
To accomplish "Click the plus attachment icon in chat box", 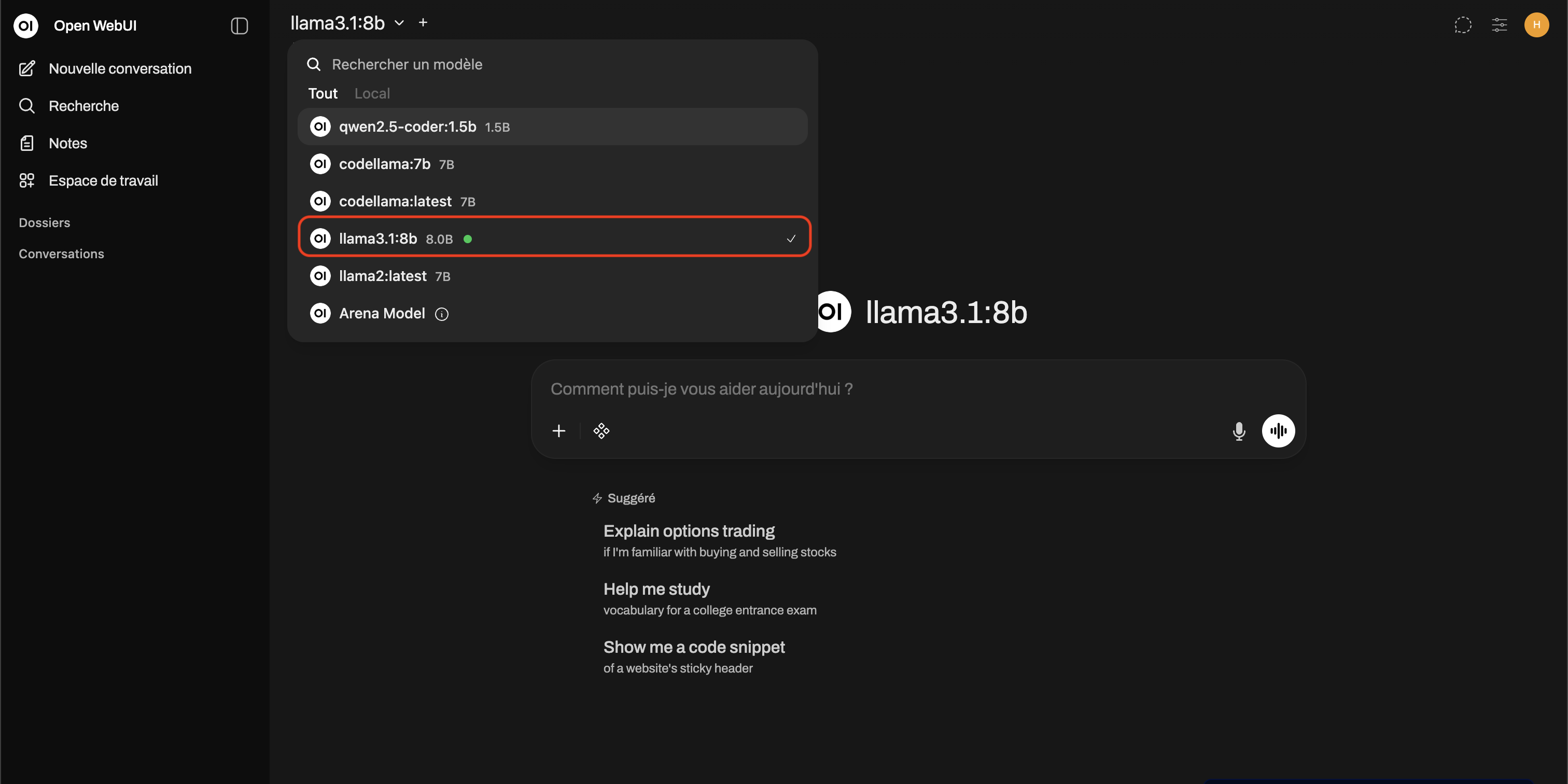I will click(x=558, y=431).
